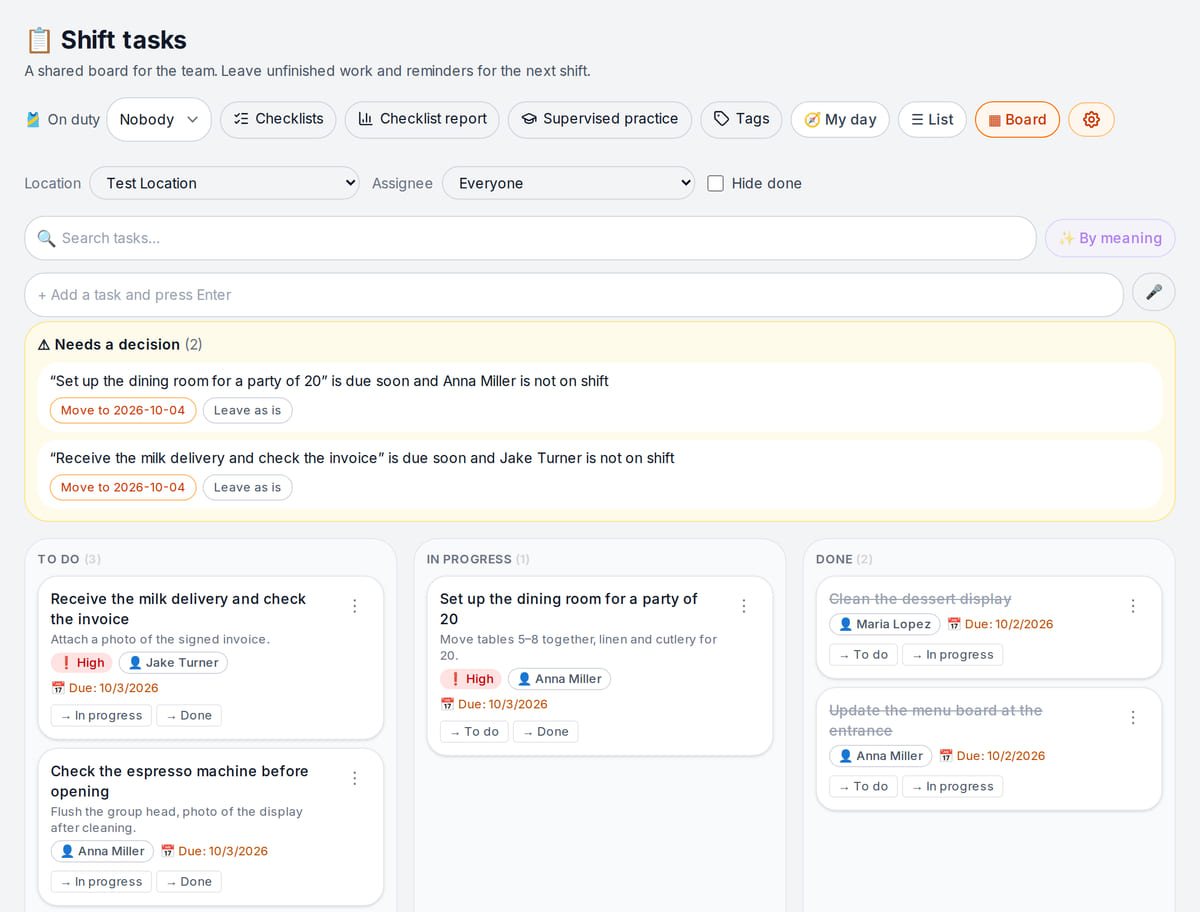This screenshot has height=912, width=1200.
Task: Open kebab menu on milk delivery card
Action: (x=354, y=606)
